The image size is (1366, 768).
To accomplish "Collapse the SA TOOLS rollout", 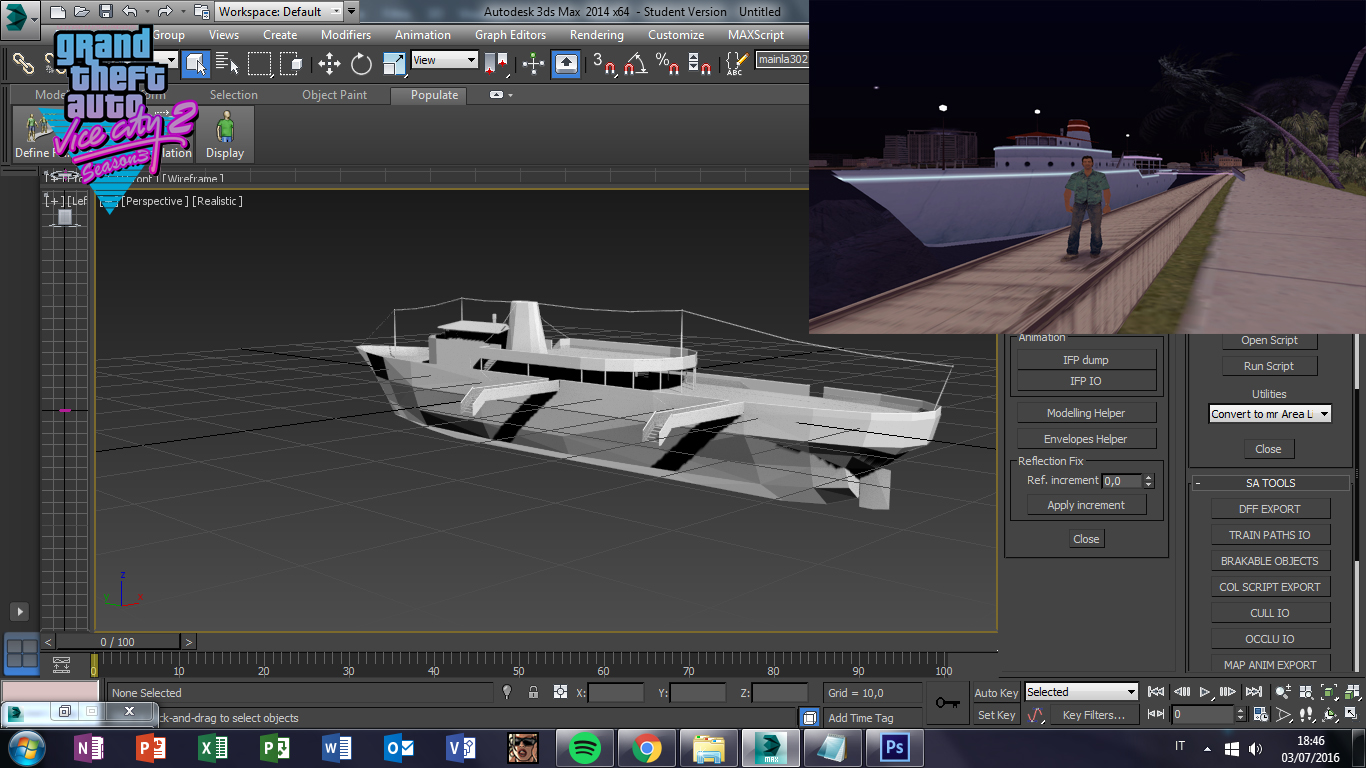I will tap(1270, 483).
